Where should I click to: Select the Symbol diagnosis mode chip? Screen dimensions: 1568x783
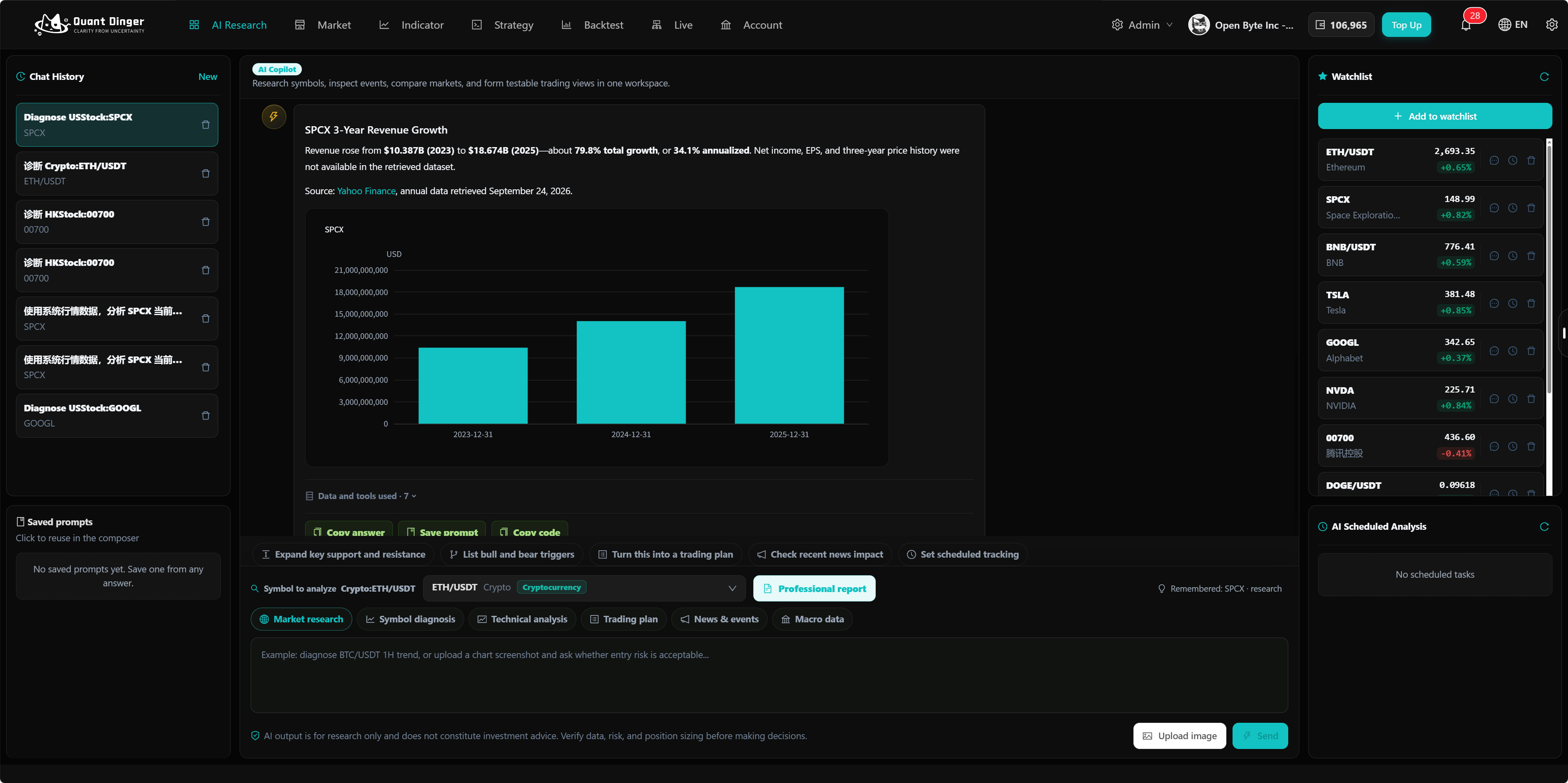(410, 619)
